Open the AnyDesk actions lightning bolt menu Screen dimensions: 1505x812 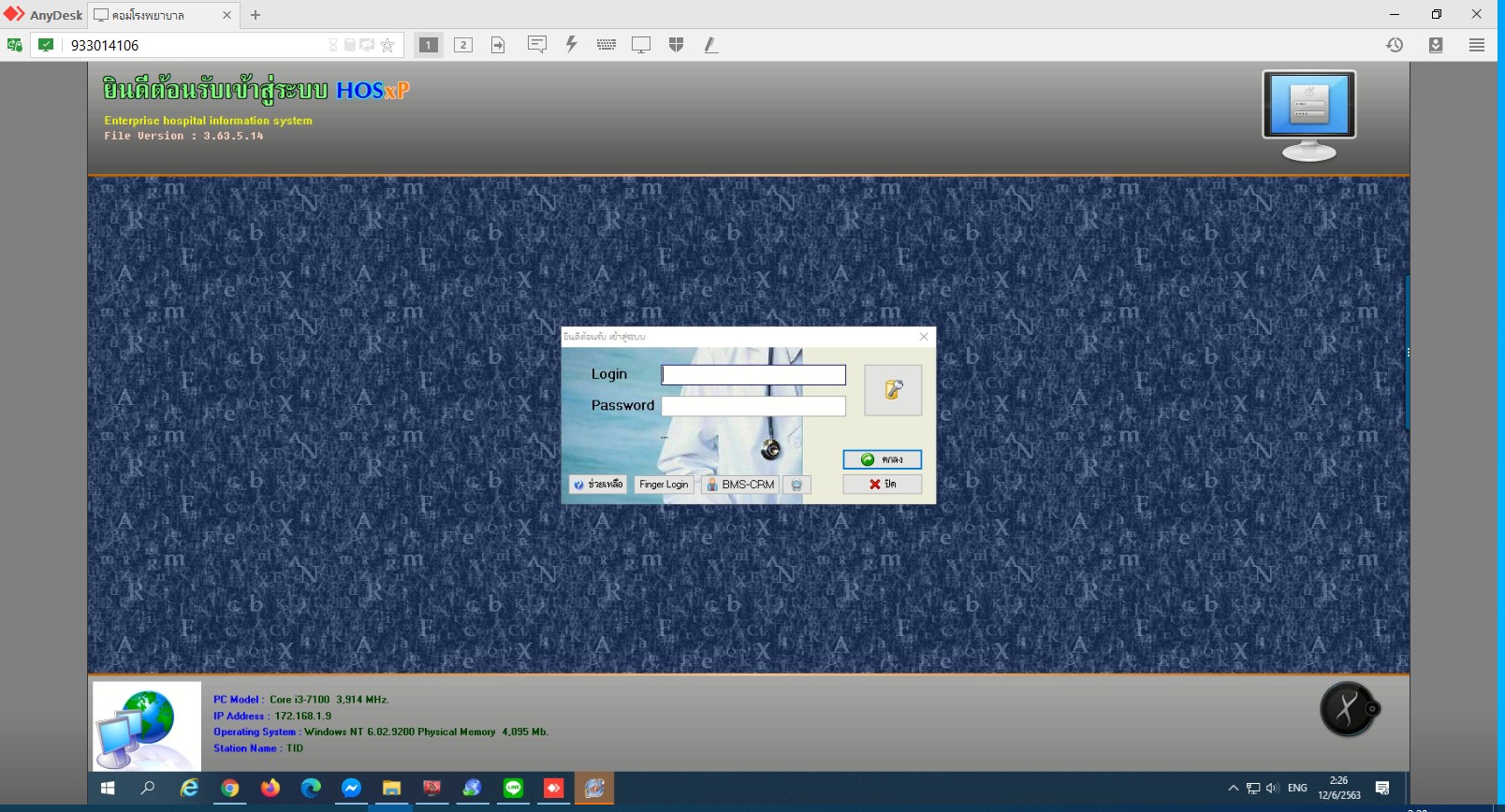pyautogui.click(x=571, y=44)
